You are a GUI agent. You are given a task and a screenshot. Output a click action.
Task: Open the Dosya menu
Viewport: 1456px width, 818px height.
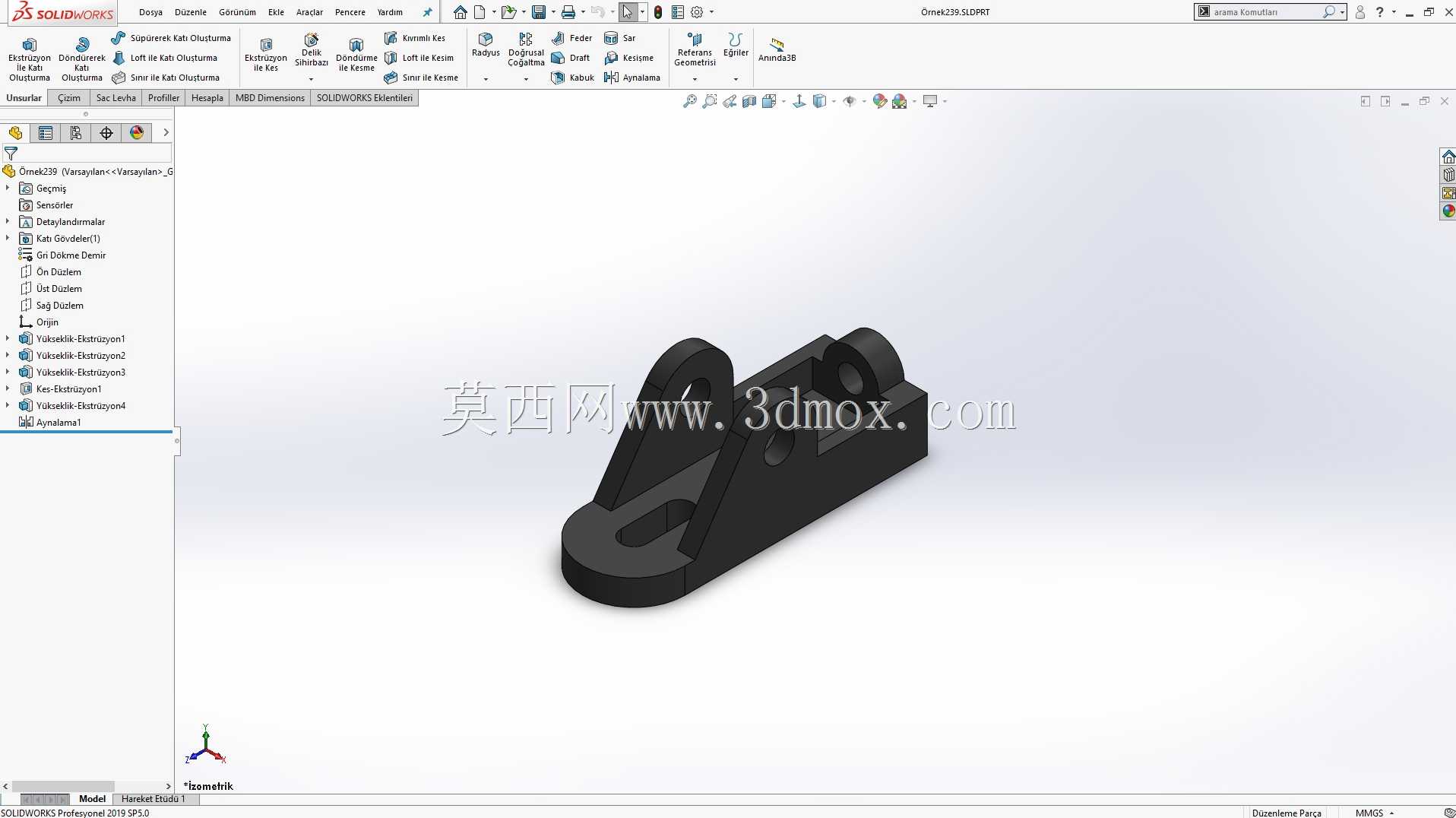[x=150, y=12]
